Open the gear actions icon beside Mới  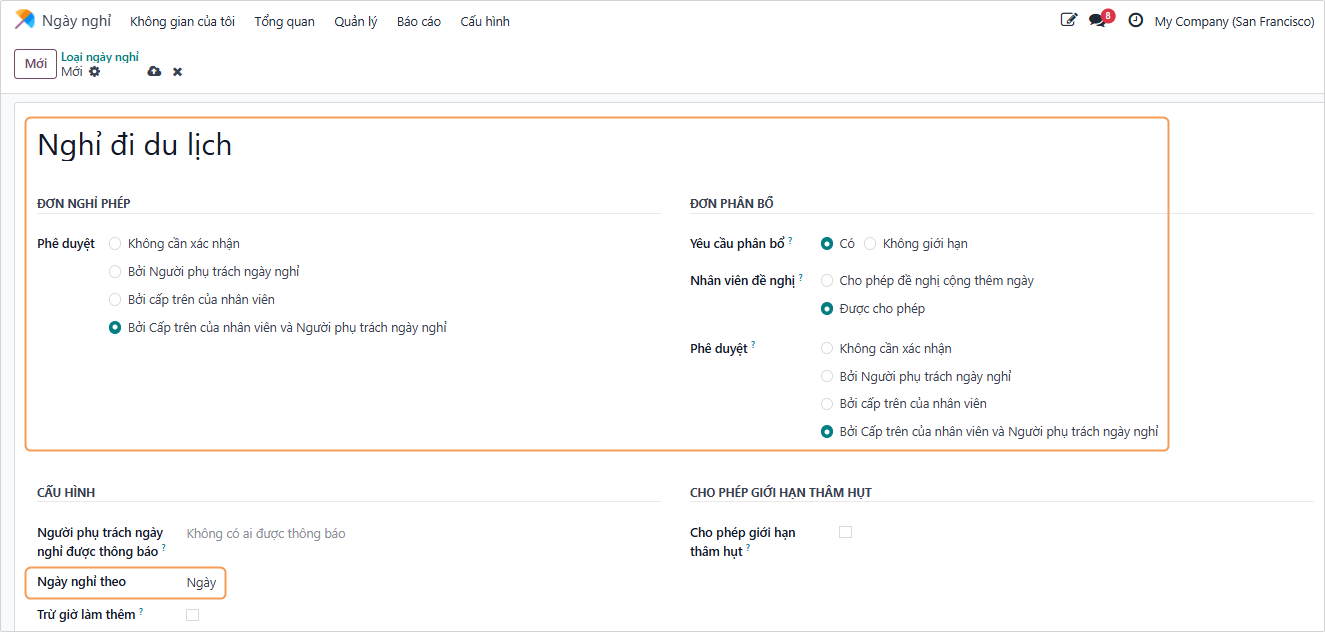(95, 72)
